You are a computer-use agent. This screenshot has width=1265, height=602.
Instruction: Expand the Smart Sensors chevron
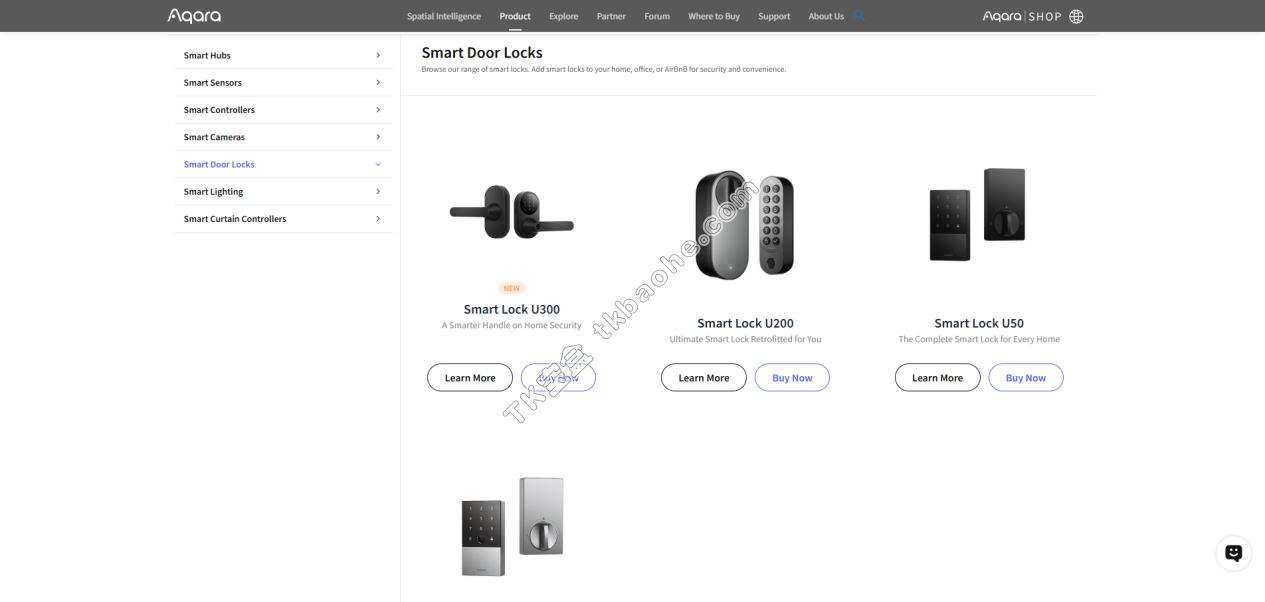pos(378,82)
